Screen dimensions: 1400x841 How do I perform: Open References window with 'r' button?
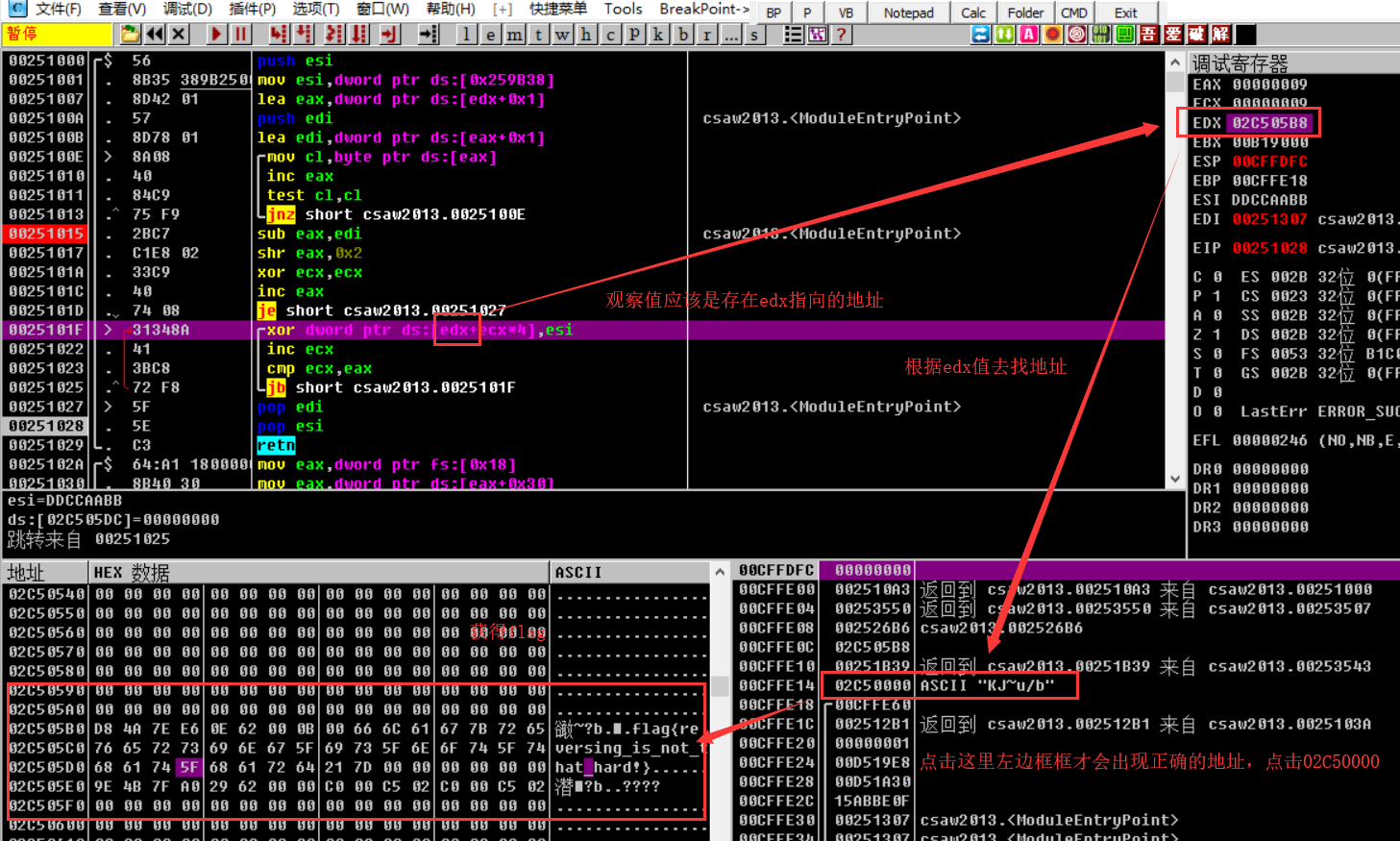pos(707,35)
